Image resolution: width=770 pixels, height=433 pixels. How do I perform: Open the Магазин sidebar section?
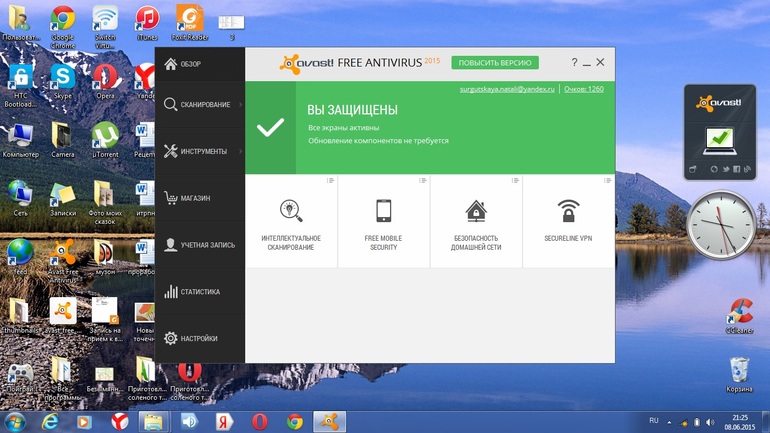click(199, 198)
